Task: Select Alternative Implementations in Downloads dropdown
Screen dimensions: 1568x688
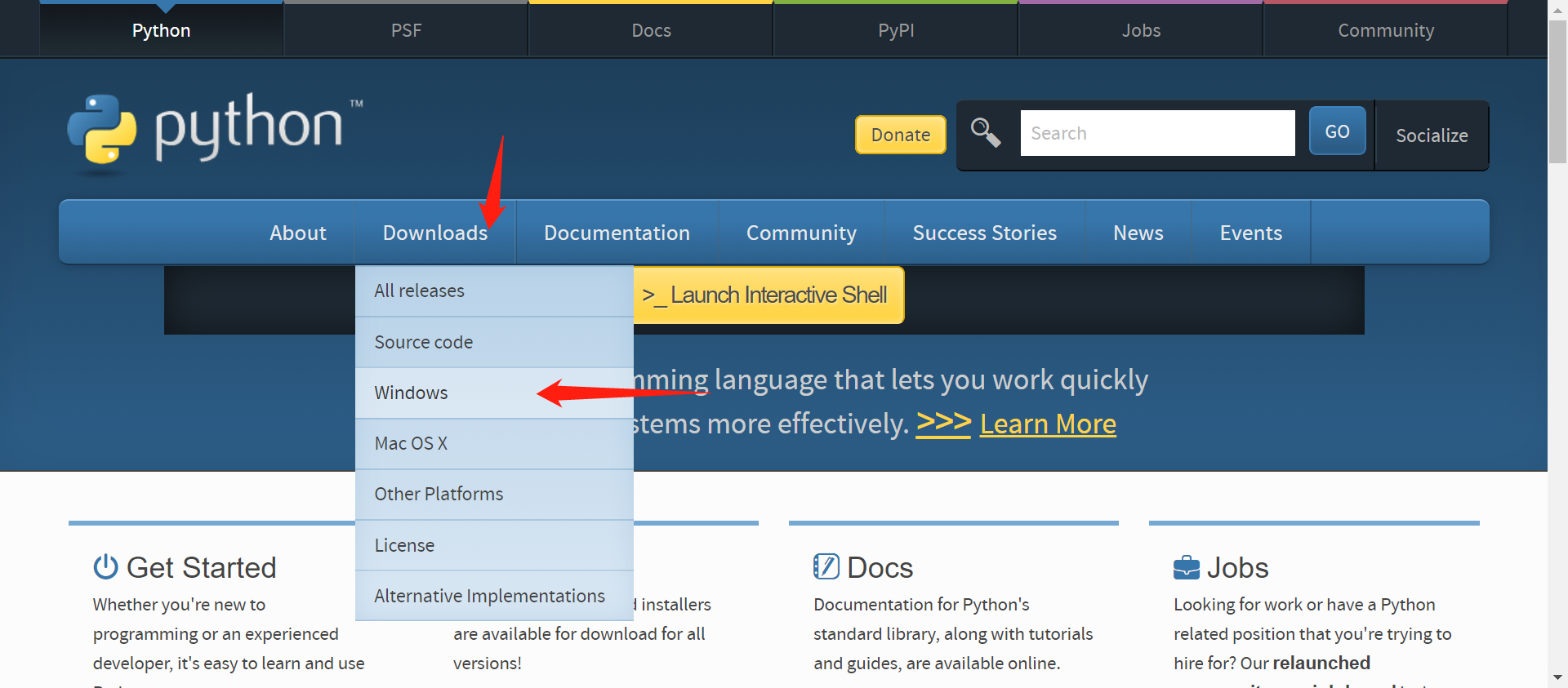Action: pyautogui.click(x=494, y=596)
